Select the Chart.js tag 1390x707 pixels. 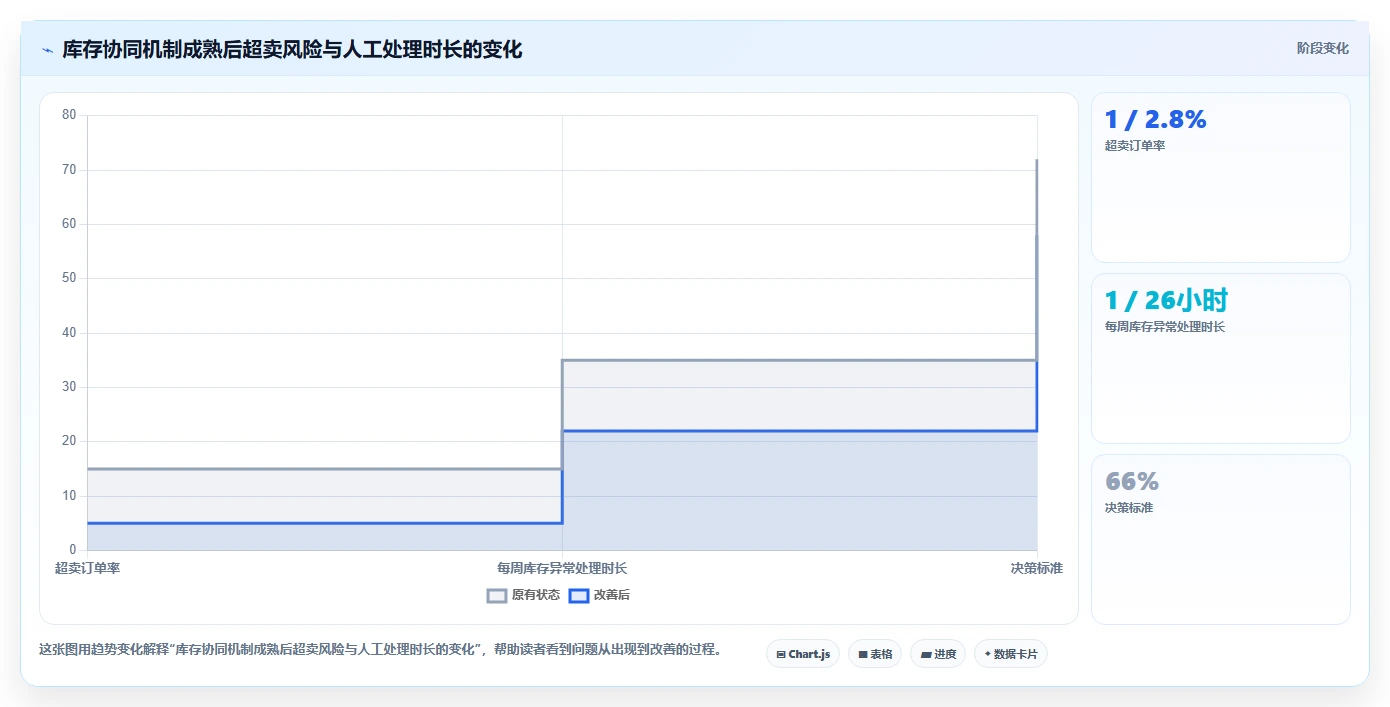coord(803,654)
